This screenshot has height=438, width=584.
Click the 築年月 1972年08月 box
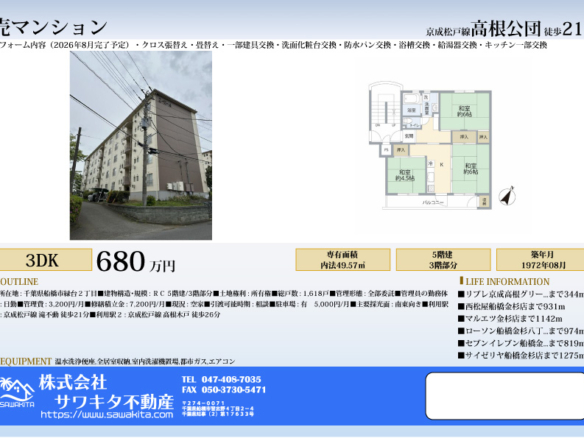click(540, 260)
